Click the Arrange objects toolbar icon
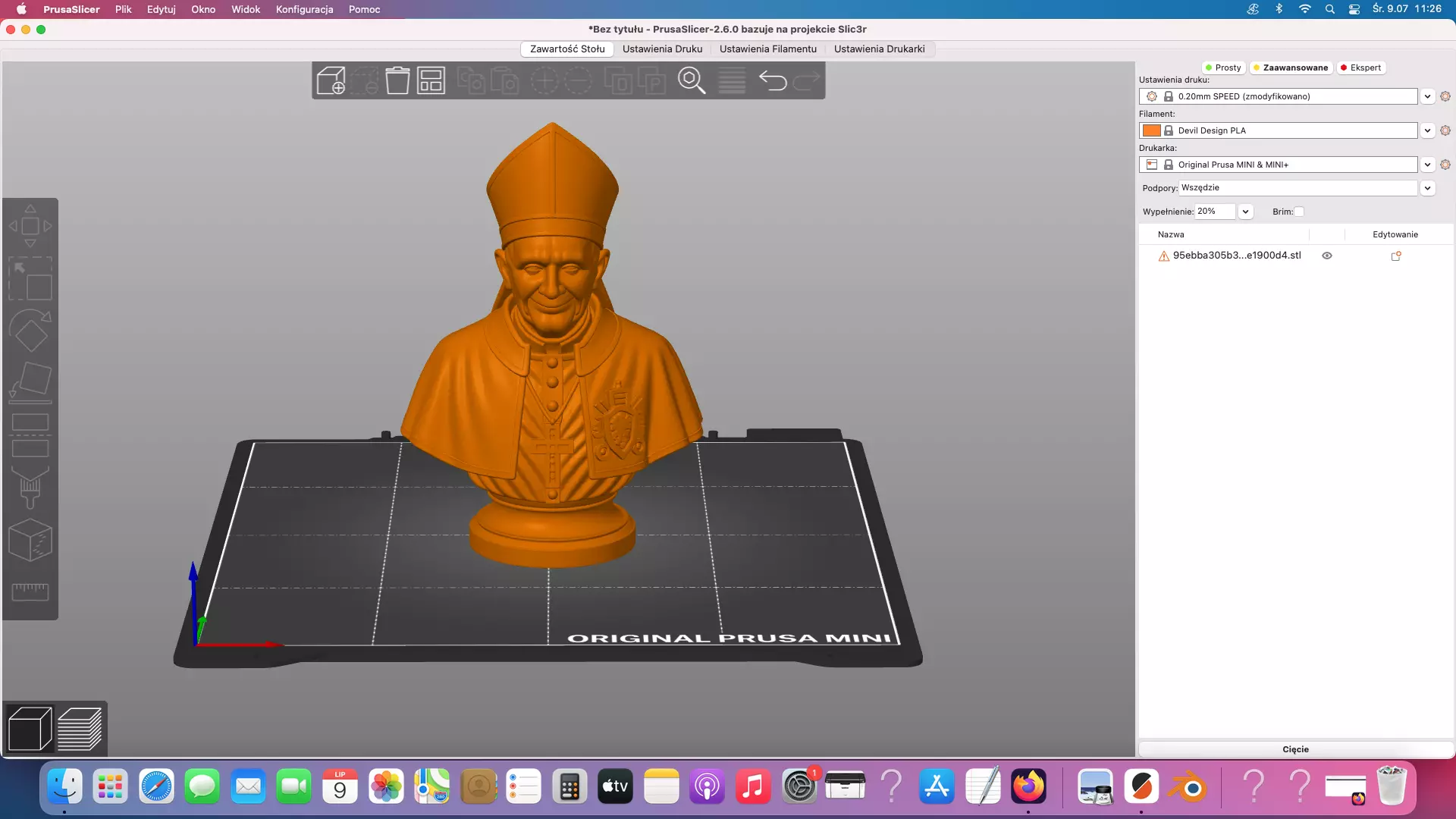The width and height of the screenshot is (1456, 819). click(x=431, y=80)
